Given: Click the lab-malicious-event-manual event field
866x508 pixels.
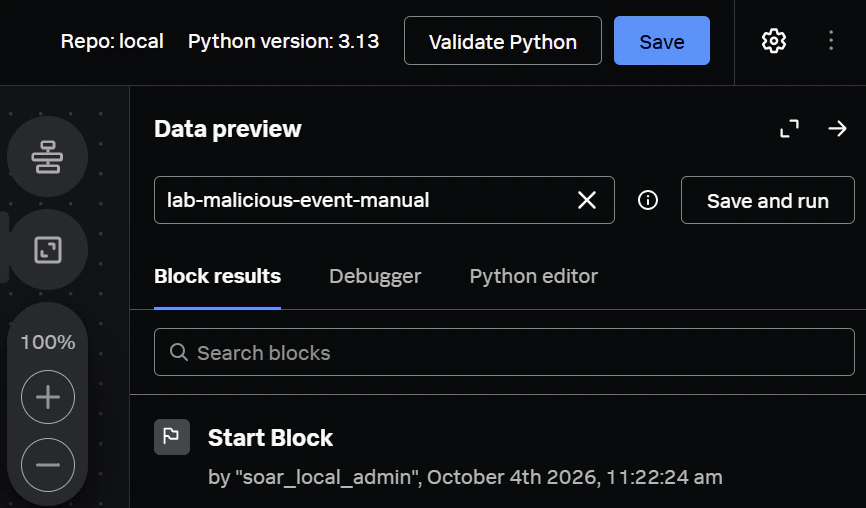Looking at the screenshot, I should click(384, 200).
